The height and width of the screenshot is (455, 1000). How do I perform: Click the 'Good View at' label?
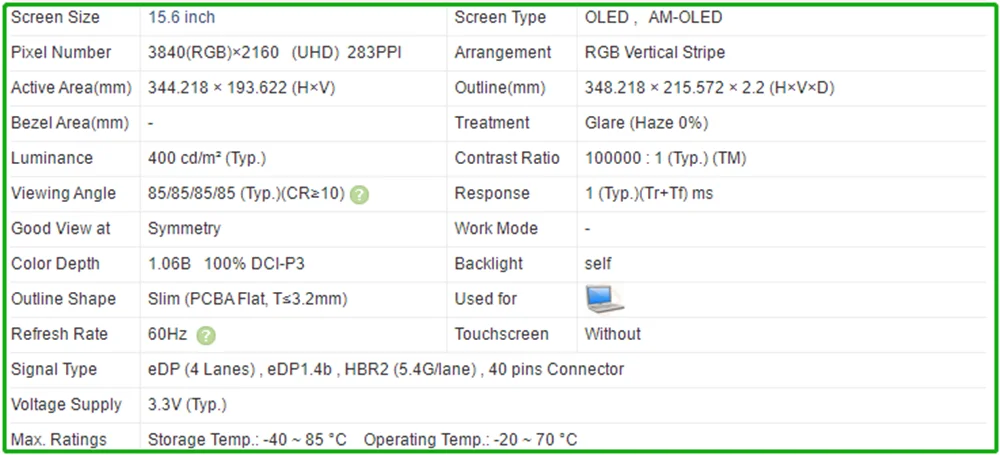(61, 228)
